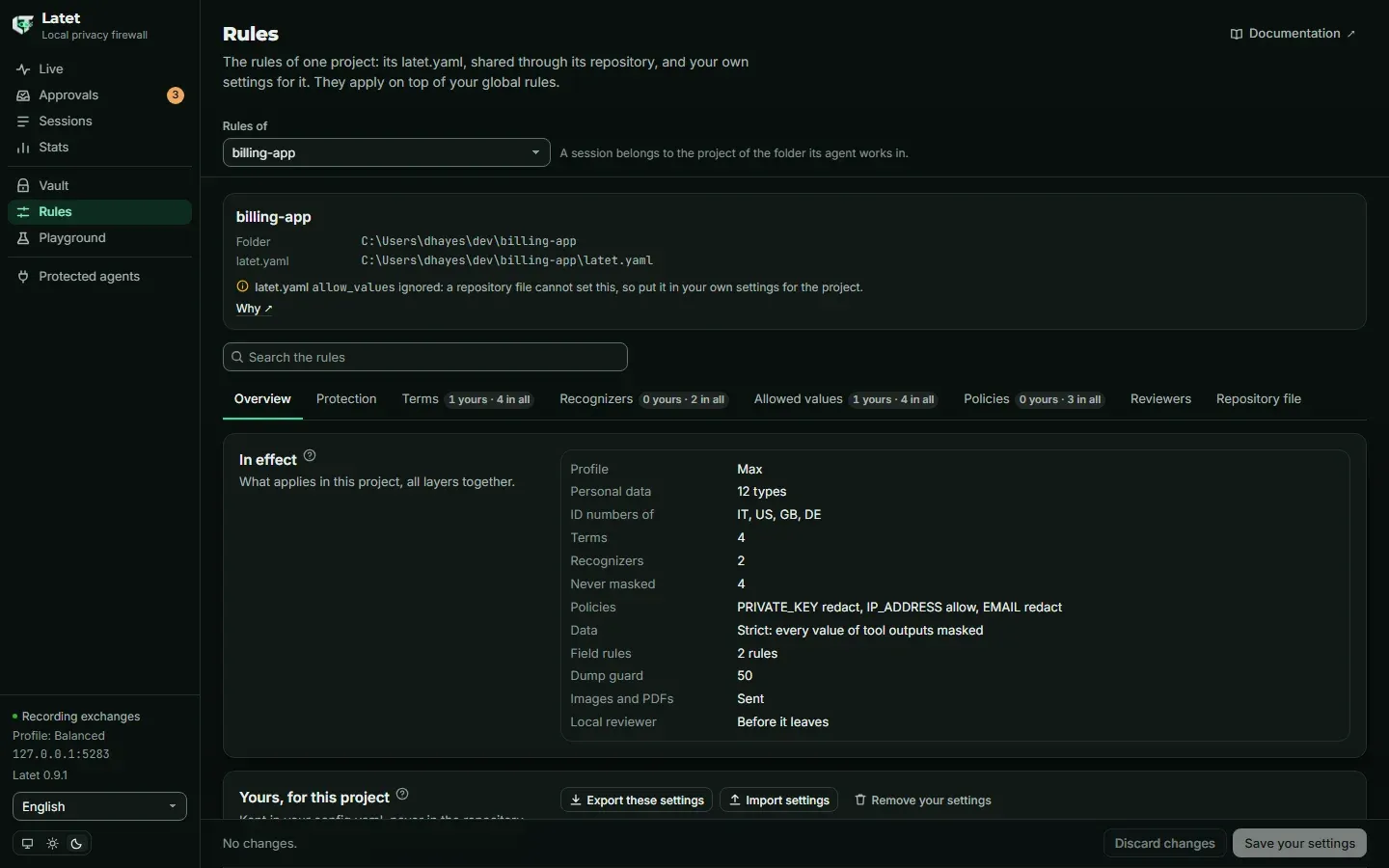Show help for In effect
The image size is (1389, 868).
pyautogui.click(x=310, y=456)
